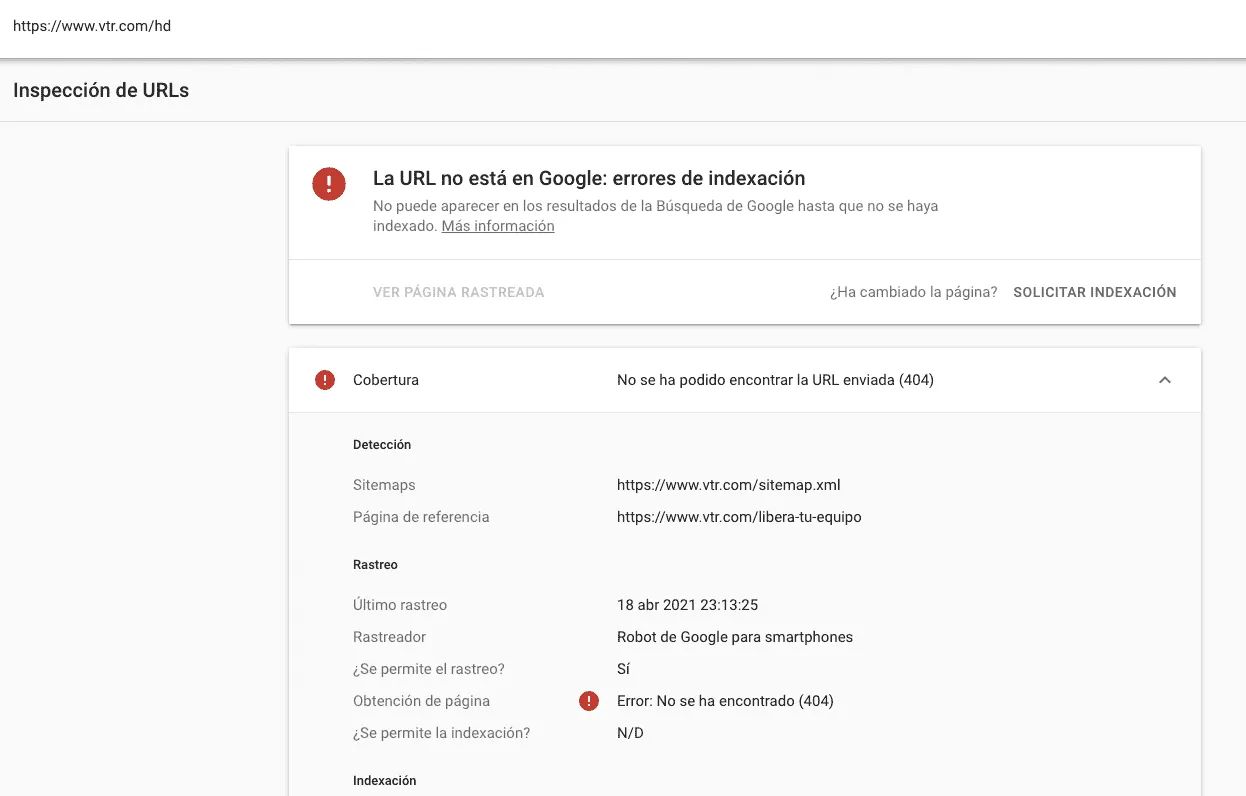The image size is (1246, 796).
Task: Click the error icon next to Obtención de página
Action: [x=589, y=701]
